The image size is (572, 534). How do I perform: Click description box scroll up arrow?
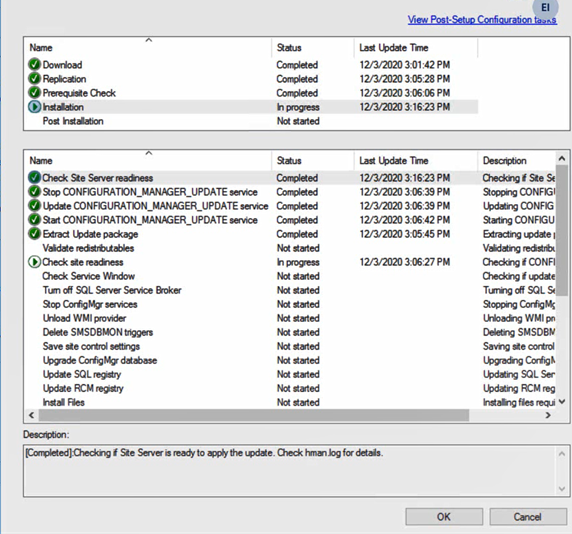point(562,454)
